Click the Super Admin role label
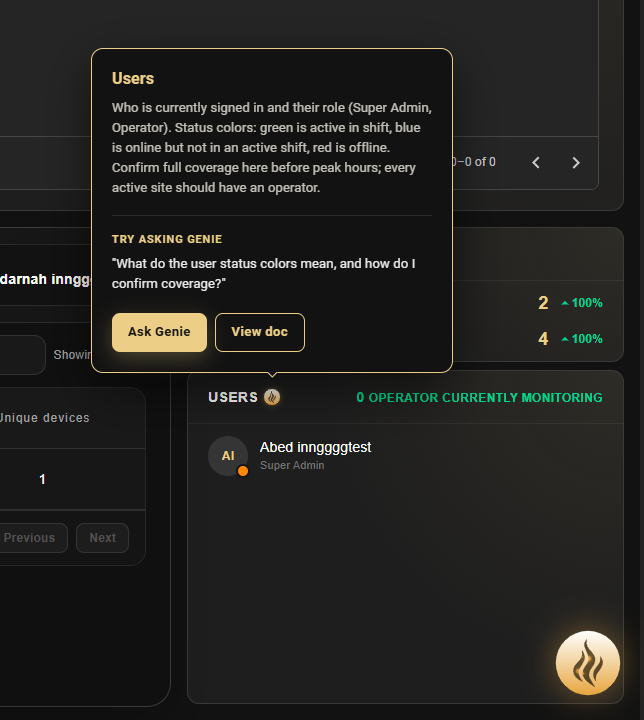 pos(292,465)
